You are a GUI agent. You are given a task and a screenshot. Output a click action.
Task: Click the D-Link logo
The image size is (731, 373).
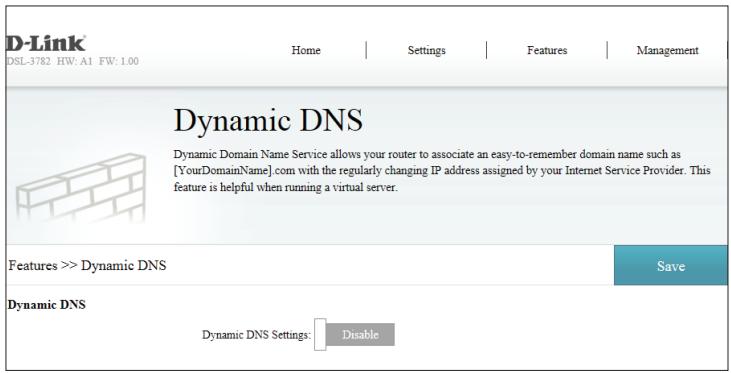pos(46,43)
